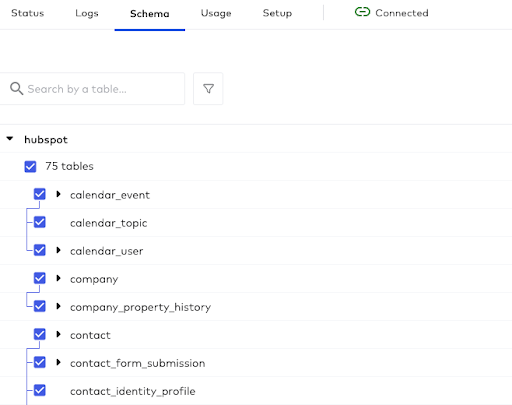
Task: Expand contact_form_submission table
Action: pos(58,362)
